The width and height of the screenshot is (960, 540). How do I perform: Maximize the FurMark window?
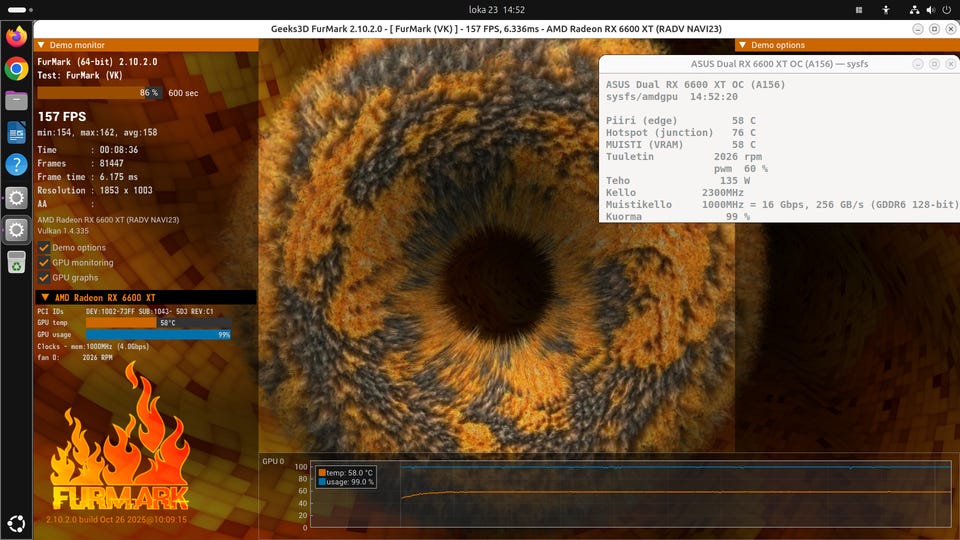[934, 29]
